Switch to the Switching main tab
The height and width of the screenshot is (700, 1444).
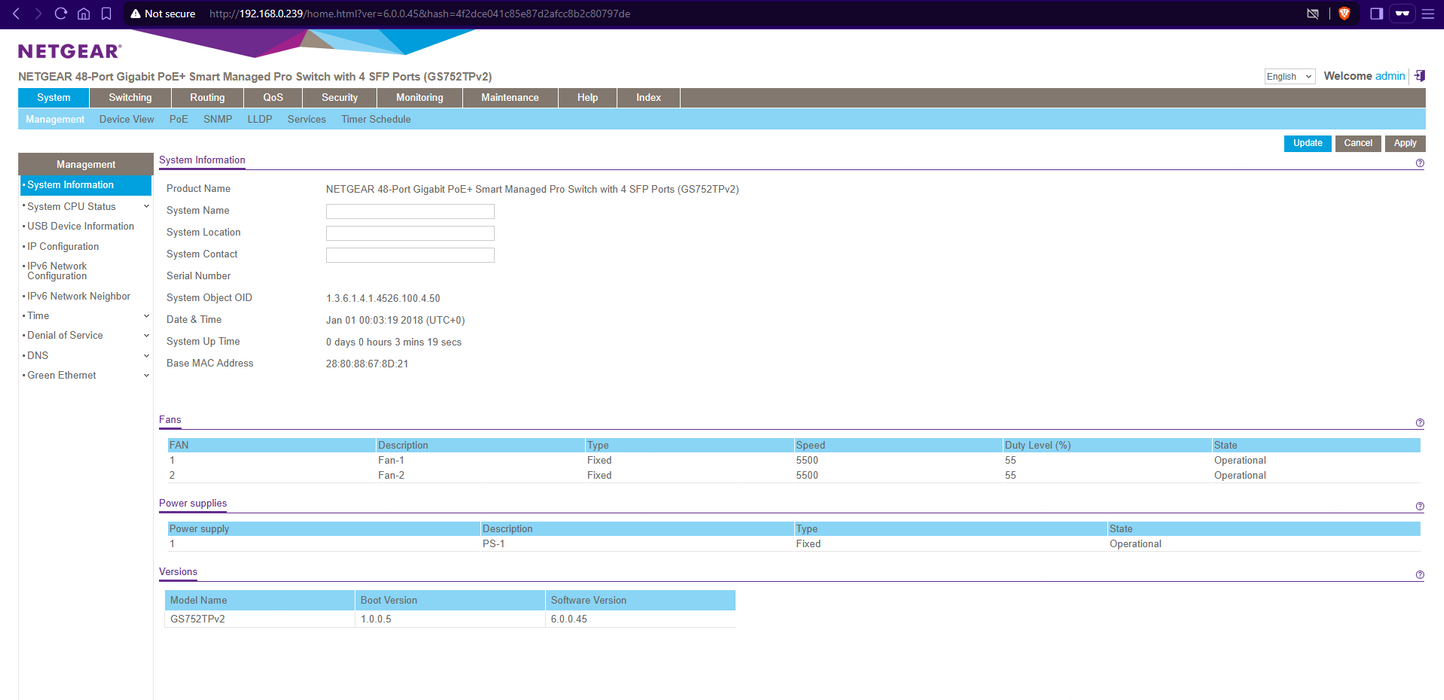pyautogui.click(x=130, y=97)
